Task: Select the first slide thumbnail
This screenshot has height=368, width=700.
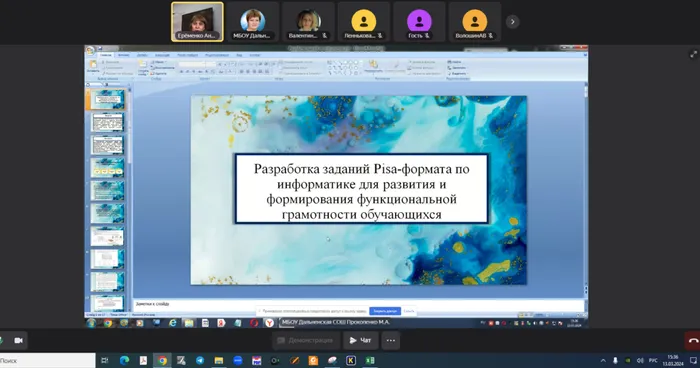Action: point(108,99)
